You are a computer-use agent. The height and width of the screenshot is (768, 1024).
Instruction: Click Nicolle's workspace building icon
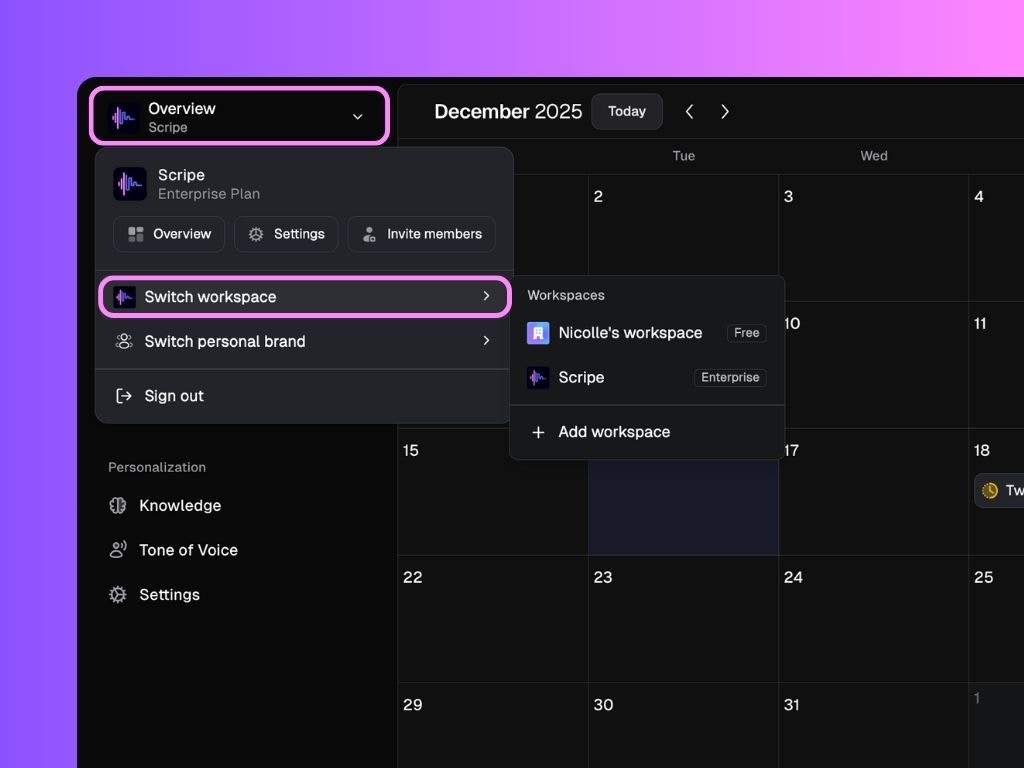538,333
